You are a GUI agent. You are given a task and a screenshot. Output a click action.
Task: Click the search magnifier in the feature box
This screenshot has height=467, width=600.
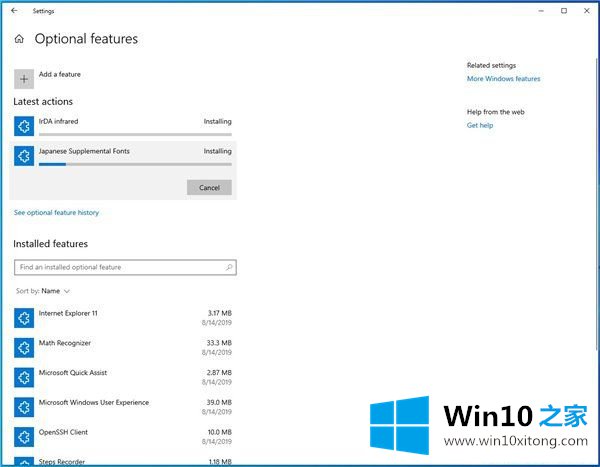pyautogui.click(x=229, y=267)
